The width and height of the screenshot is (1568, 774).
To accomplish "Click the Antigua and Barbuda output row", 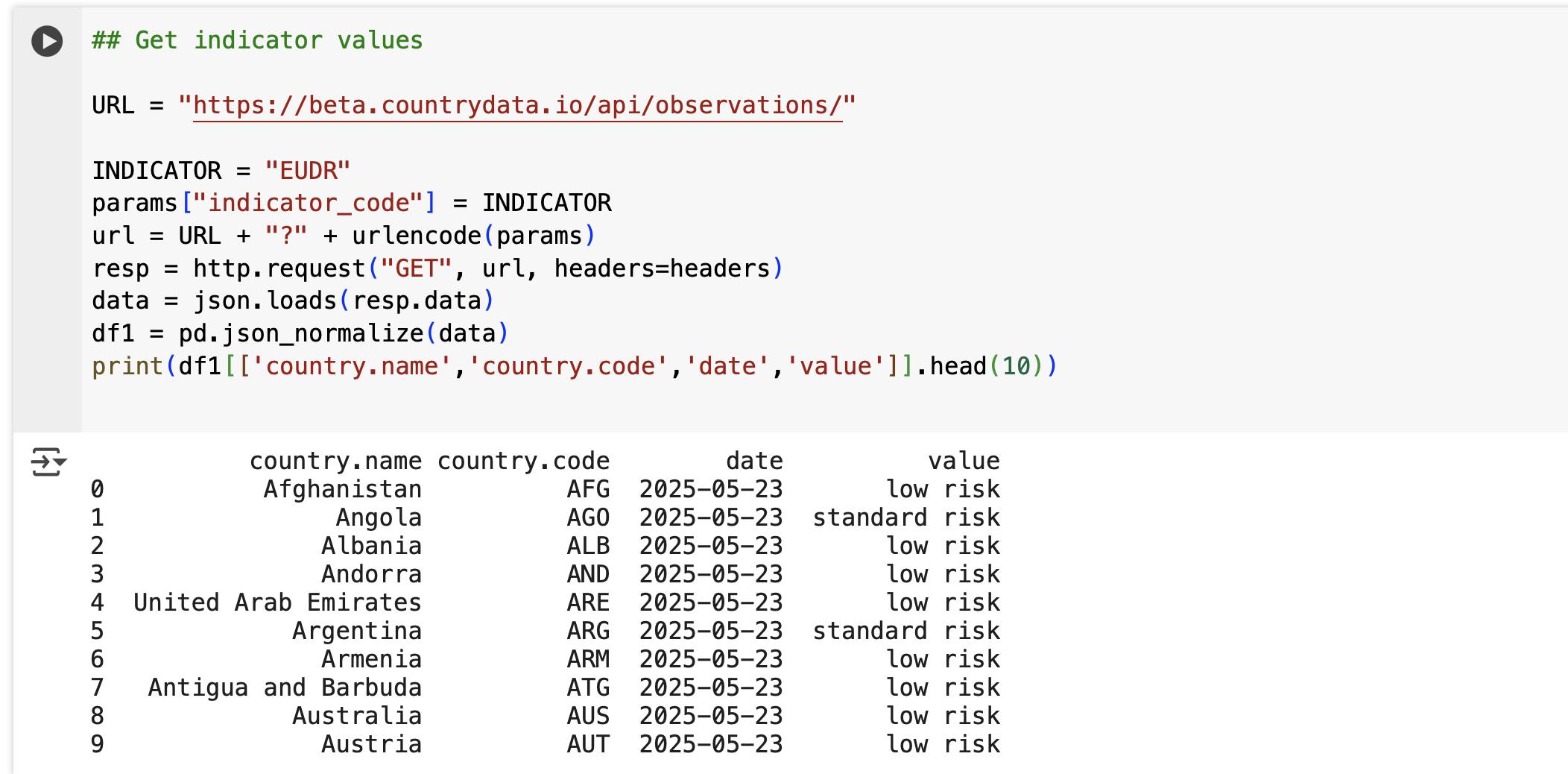I will point(546,688).
